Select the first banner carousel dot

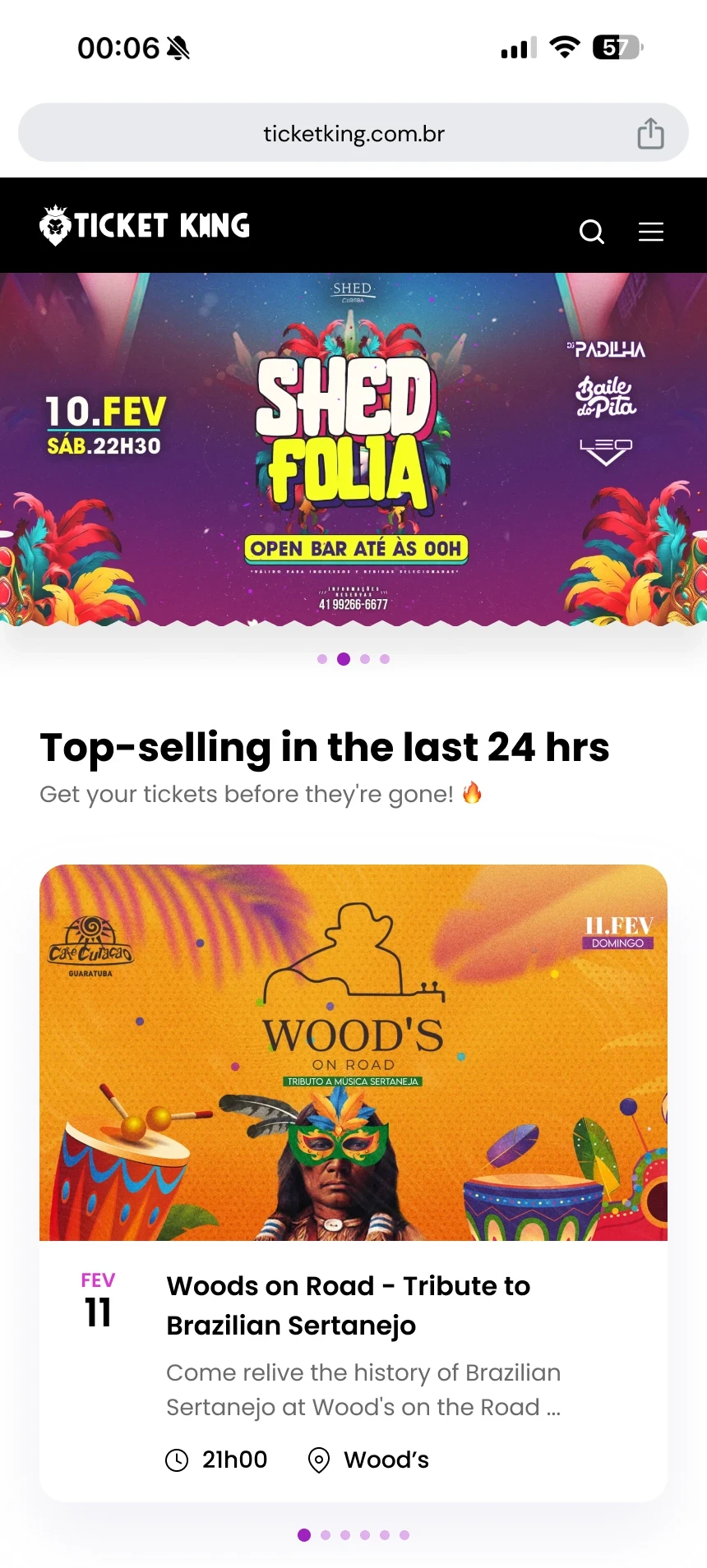(322, 659)
